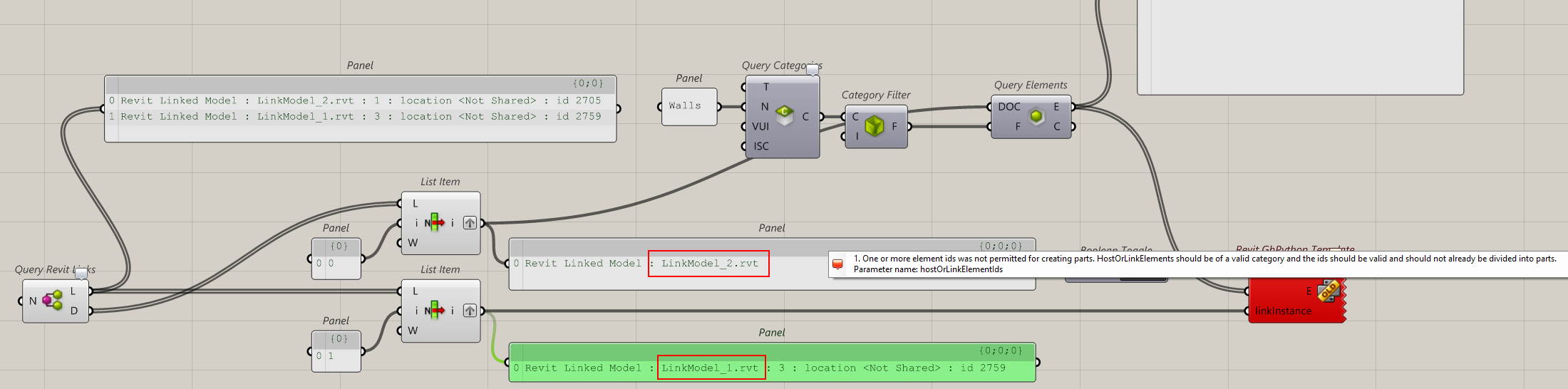Click the VUI input of Query Categories
Viewport: 1568px width, 389px height.
pyautogui.click(x=760, y=126)
